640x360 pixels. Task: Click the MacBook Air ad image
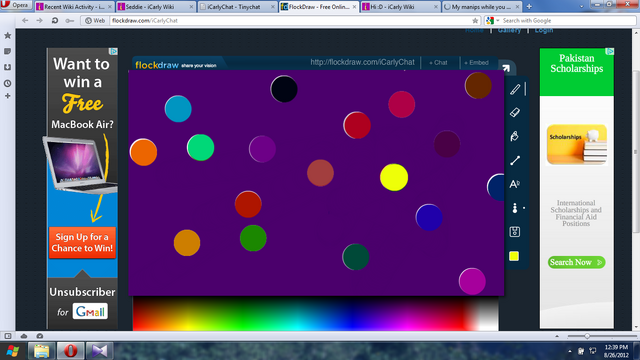[x=80, y=164]
